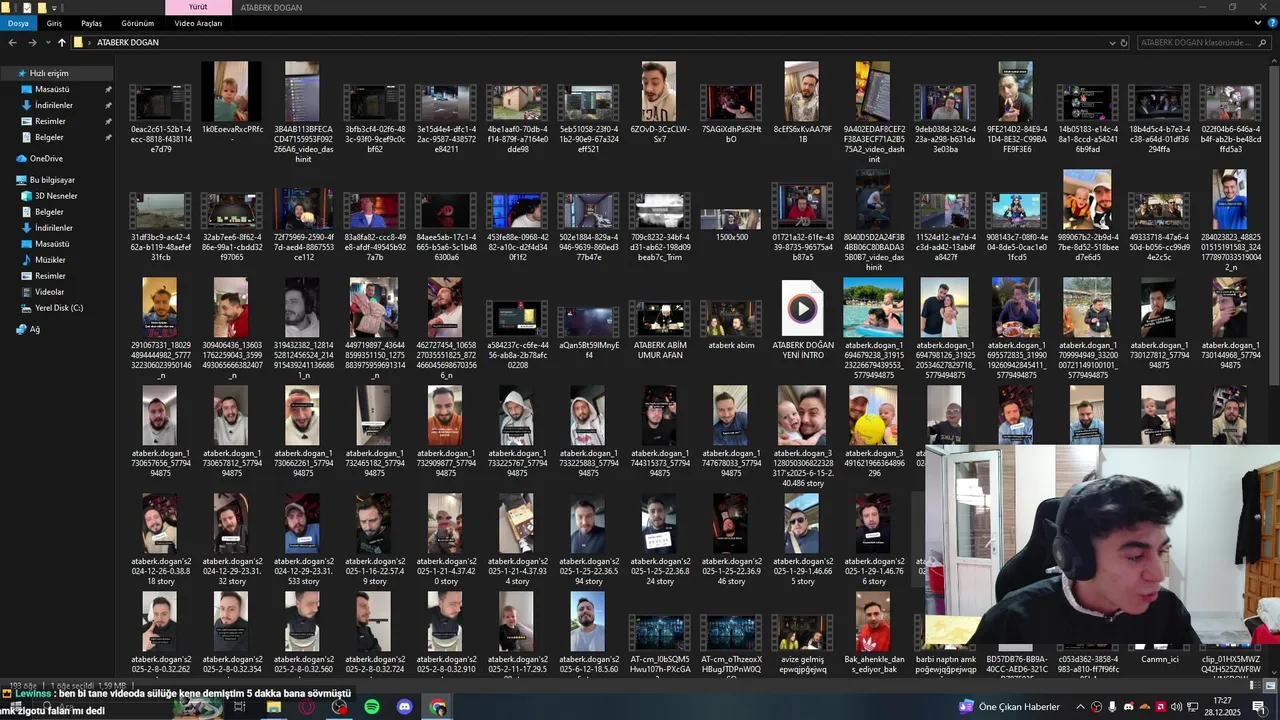Click the streamer webcam overlay
The width and height of the screenshot is (1280, 720).
pyautogui.click(x=1102, y=545)
